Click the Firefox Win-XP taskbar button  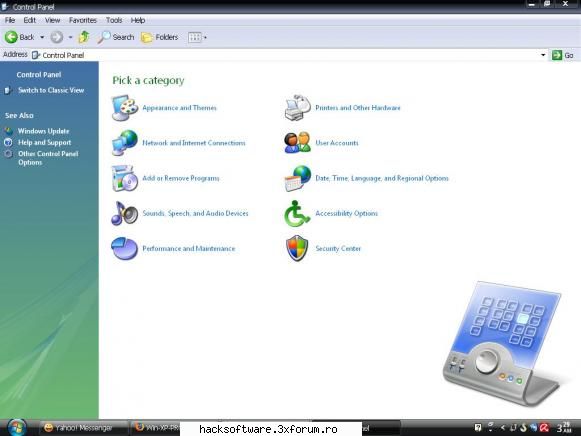coord(156,428)
